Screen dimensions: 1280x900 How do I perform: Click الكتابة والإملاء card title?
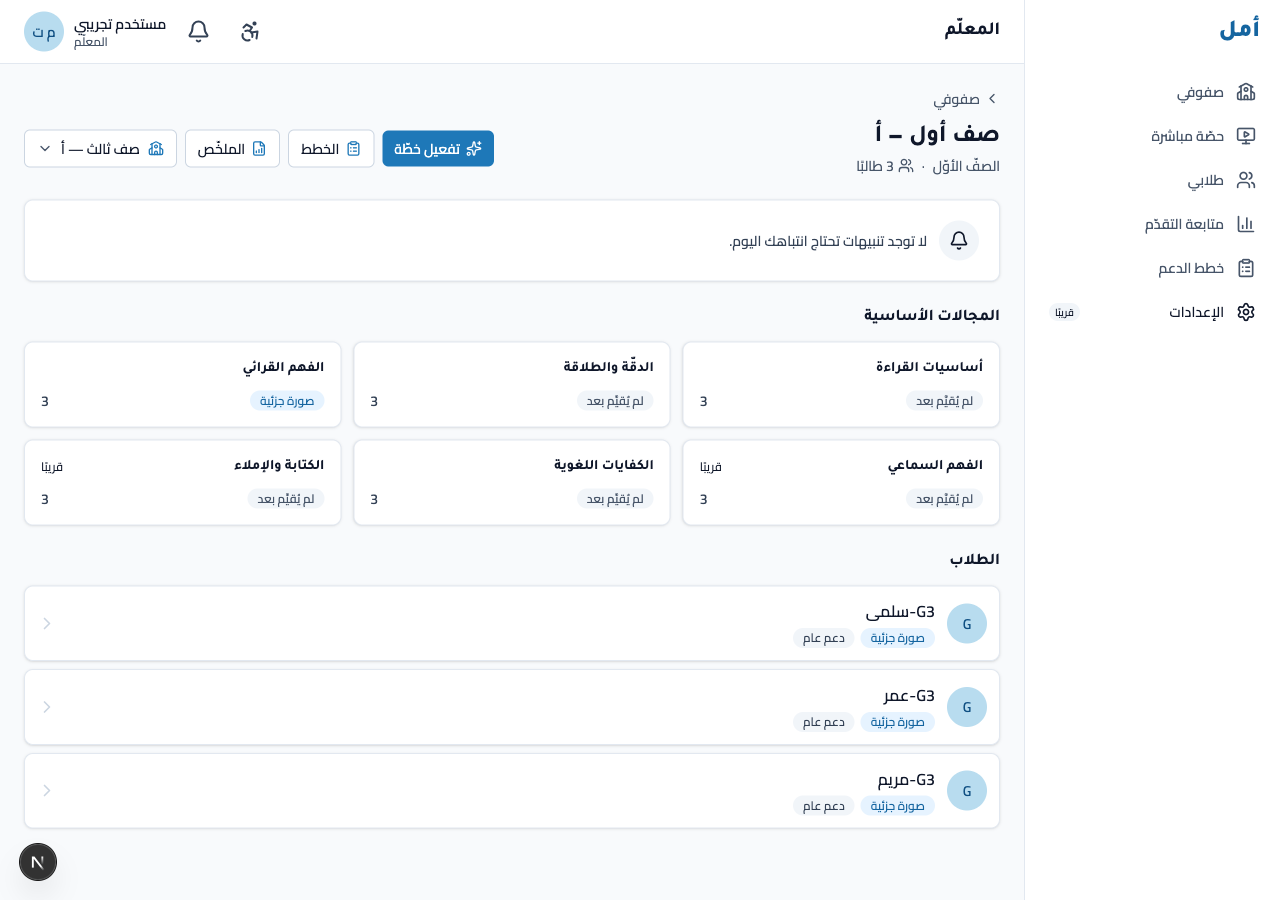pyautogui.click(x=279, y=465)
